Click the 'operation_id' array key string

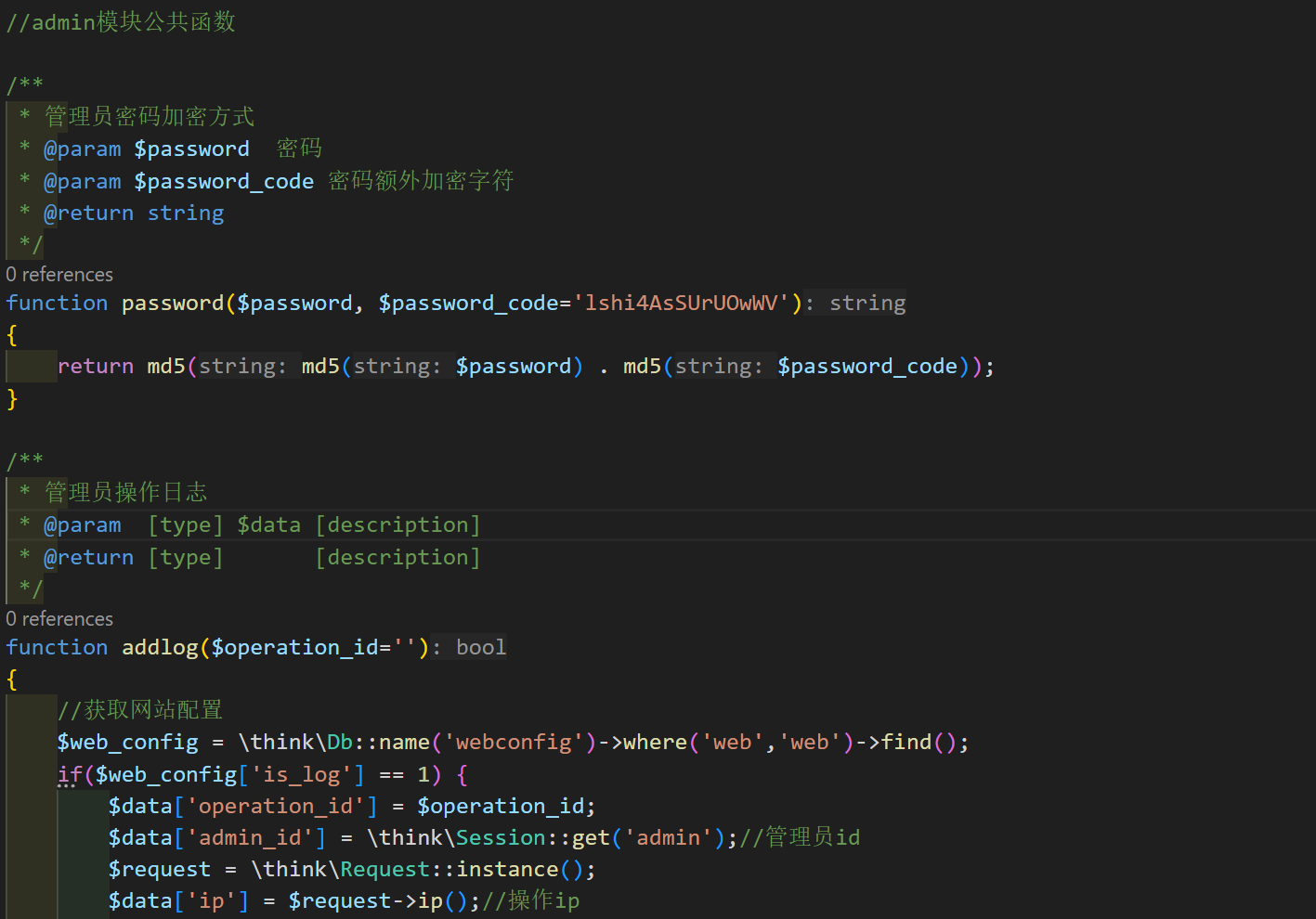tap(276, 806)
